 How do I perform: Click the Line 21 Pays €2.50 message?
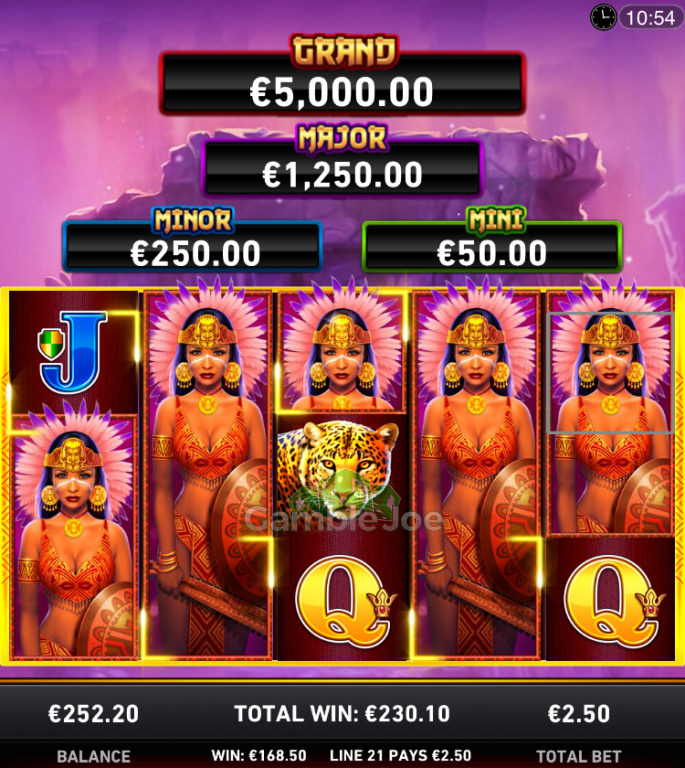click(x=401, y=756)
